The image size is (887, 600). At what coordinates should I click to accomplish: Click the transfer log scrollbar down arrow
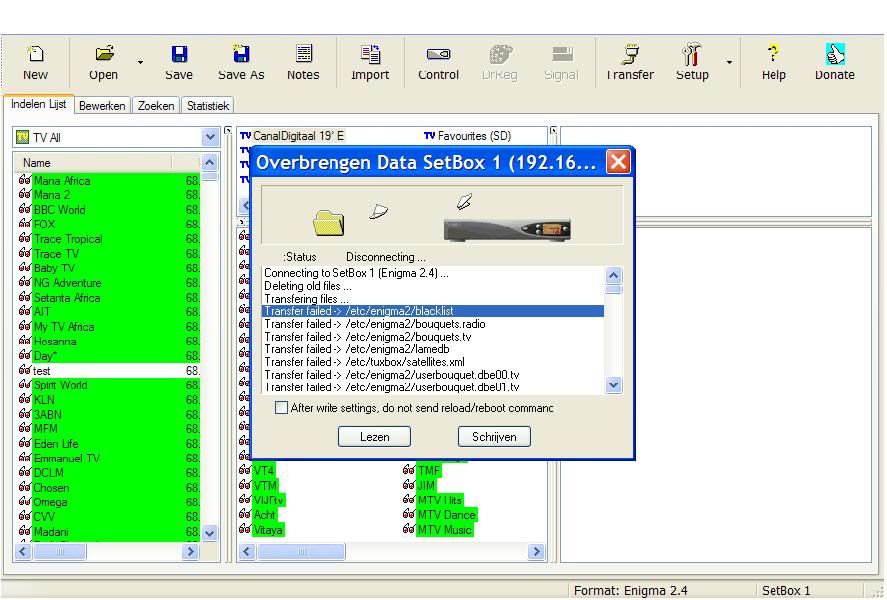click(613, 385)
